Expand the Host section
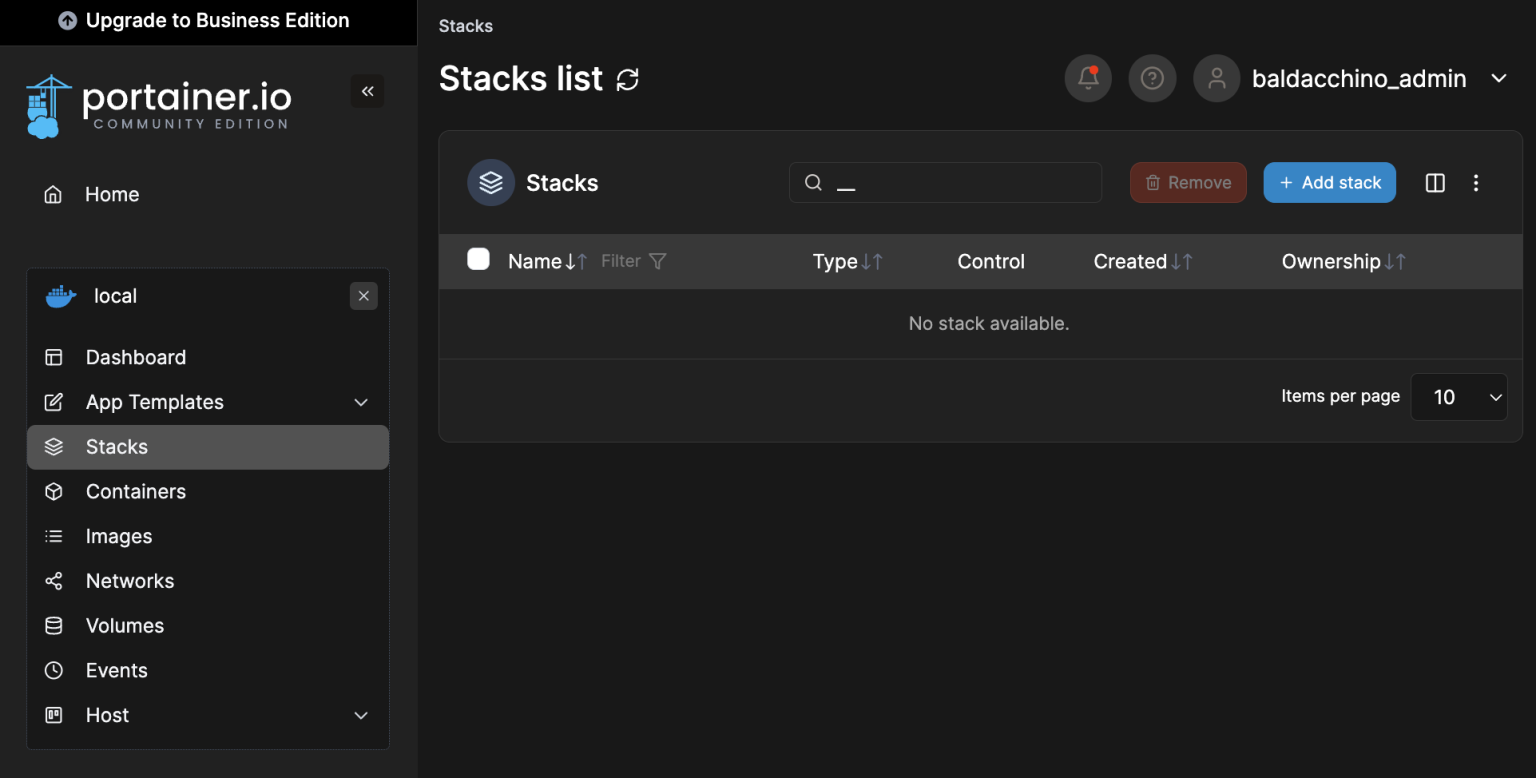This screenshot has width=1536, height=778. [360, 715]
